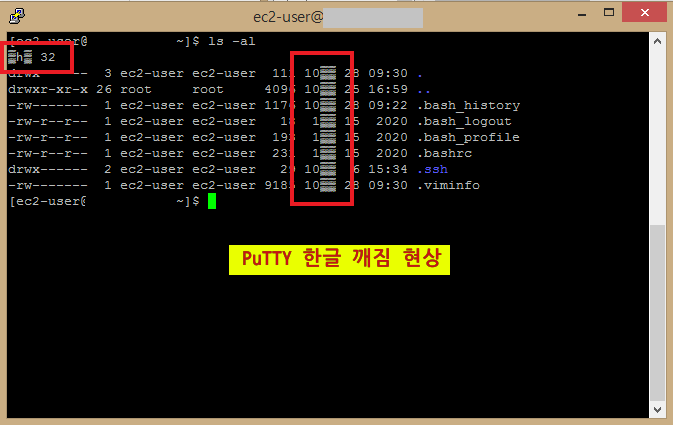Minimize the PuTTY window
Image resolution: width=673 pixels, height=425 pixels.
coord(582,15)
